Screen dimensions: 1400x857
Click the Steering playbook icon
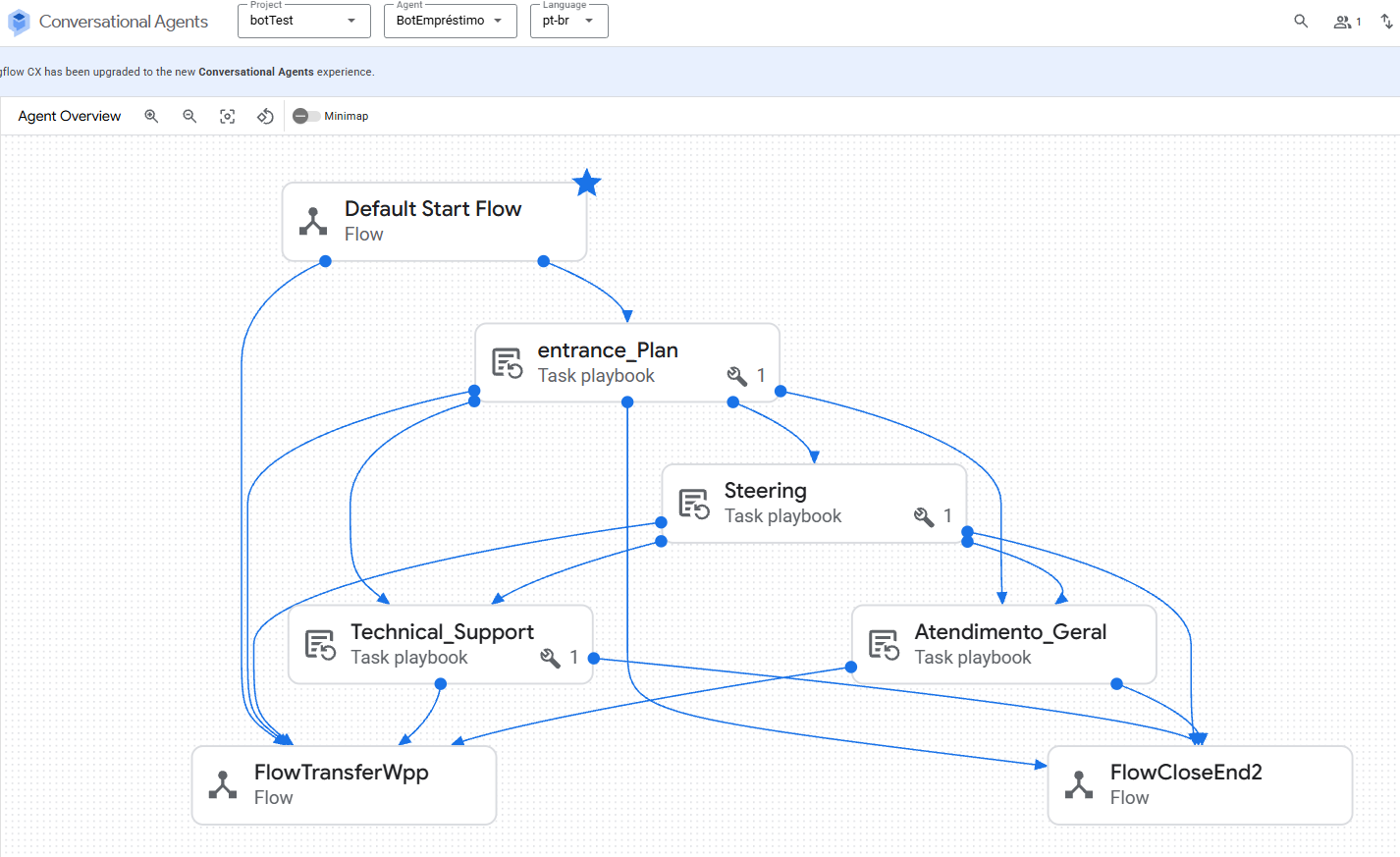[x=694, y=504]
